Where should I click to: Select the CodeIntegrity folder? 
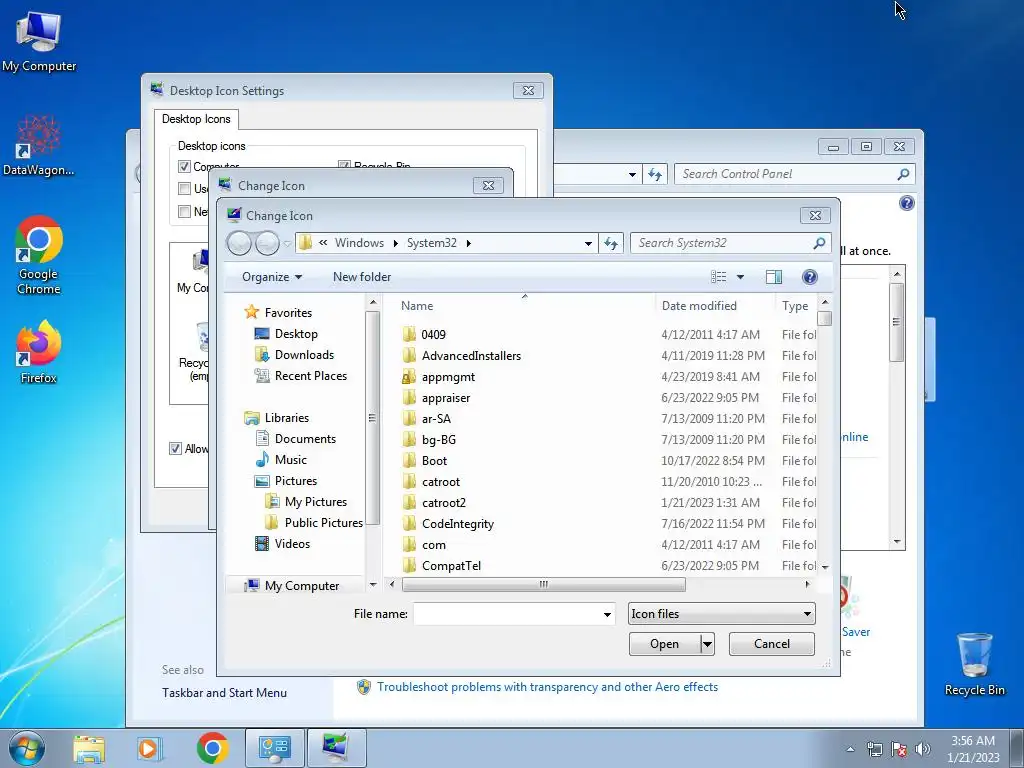coord(458,524)
